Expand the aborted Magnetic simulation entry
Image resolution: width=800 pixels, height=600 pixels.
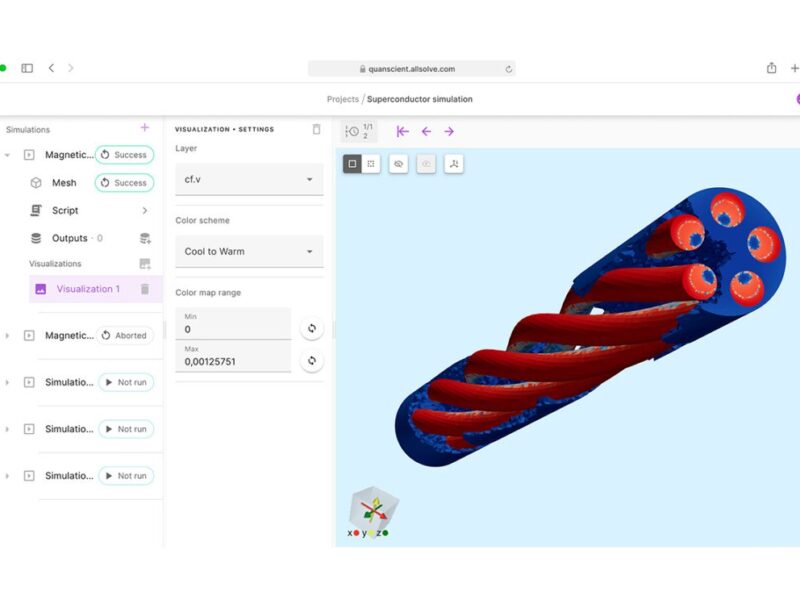click(6, 335)
